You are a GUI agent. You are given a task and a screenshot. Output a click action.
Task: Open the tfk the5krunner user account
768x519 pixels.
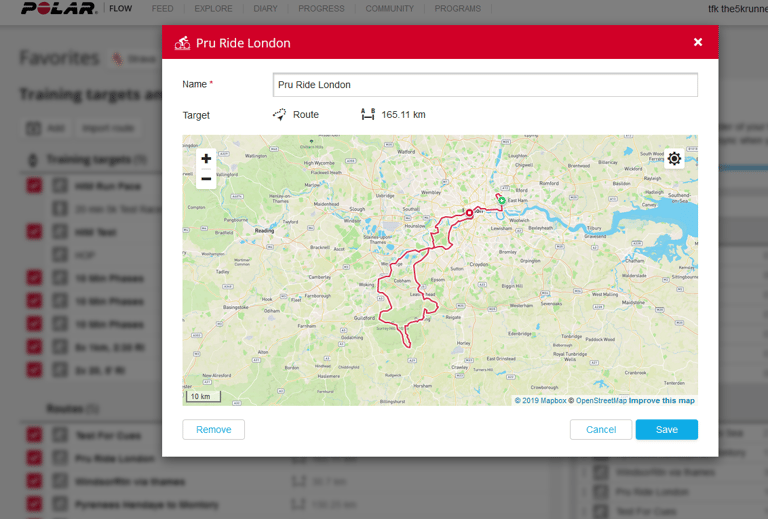click(738, 9)
